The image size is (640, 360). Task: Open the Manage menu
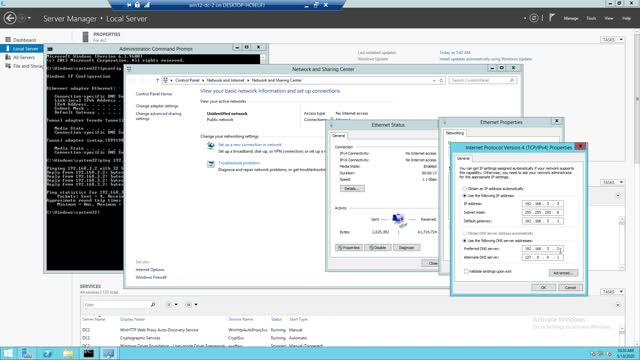coord(571,18)
